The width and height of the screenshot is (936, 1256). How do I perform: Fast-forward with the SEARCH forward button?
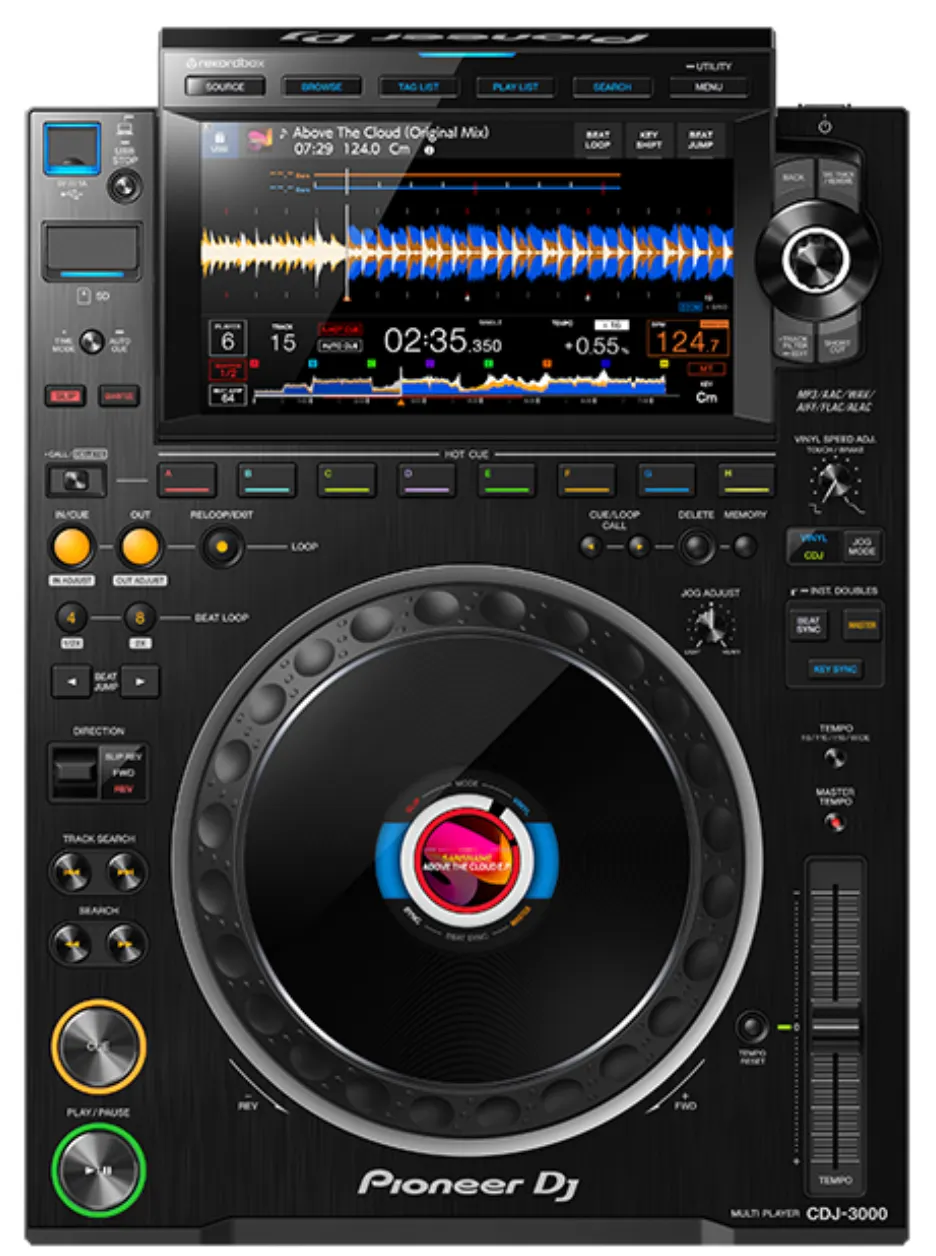pos(127,943)
